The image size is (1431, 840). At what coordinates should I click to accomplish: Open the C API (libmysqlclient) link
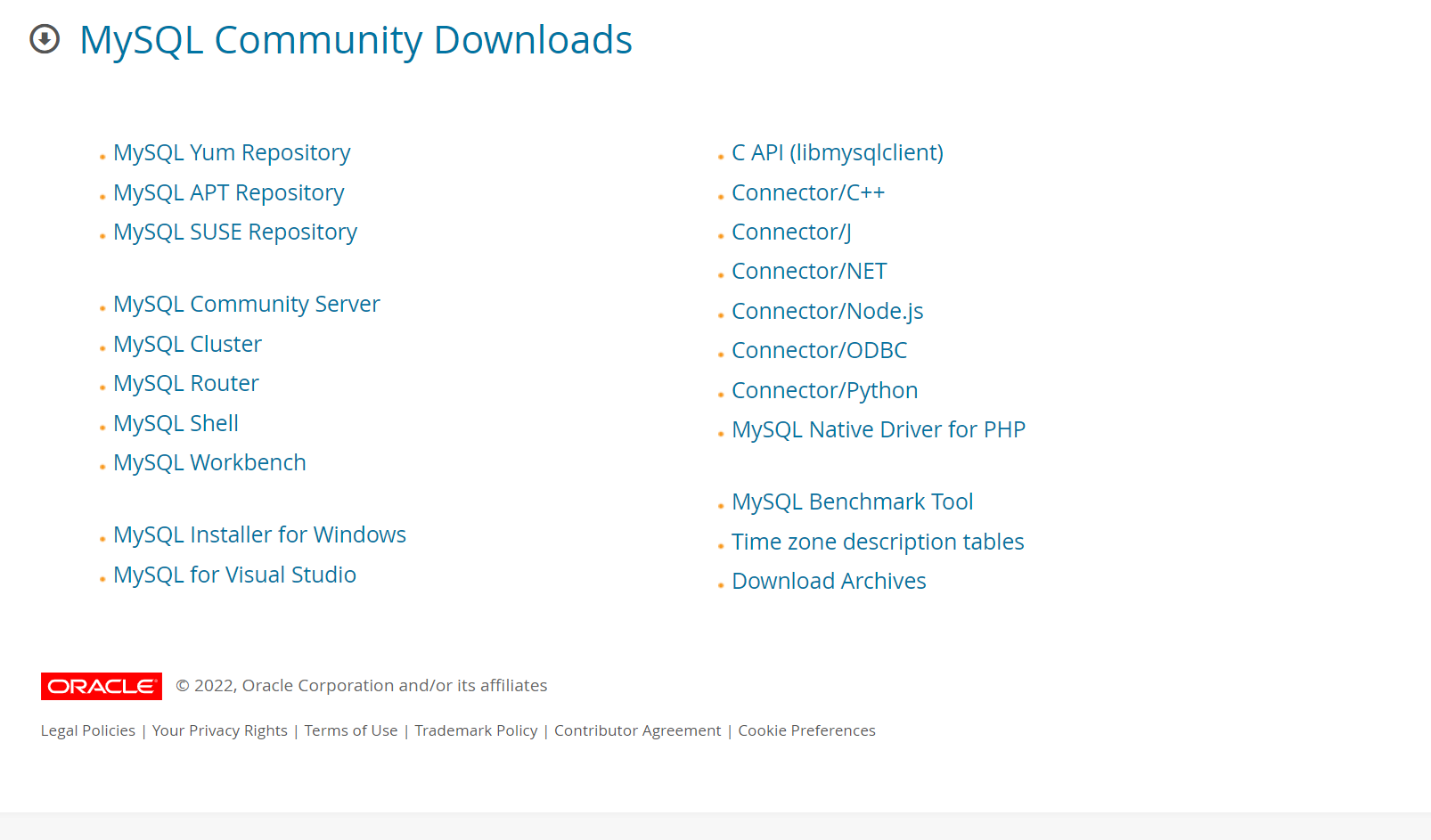(838, 152)
